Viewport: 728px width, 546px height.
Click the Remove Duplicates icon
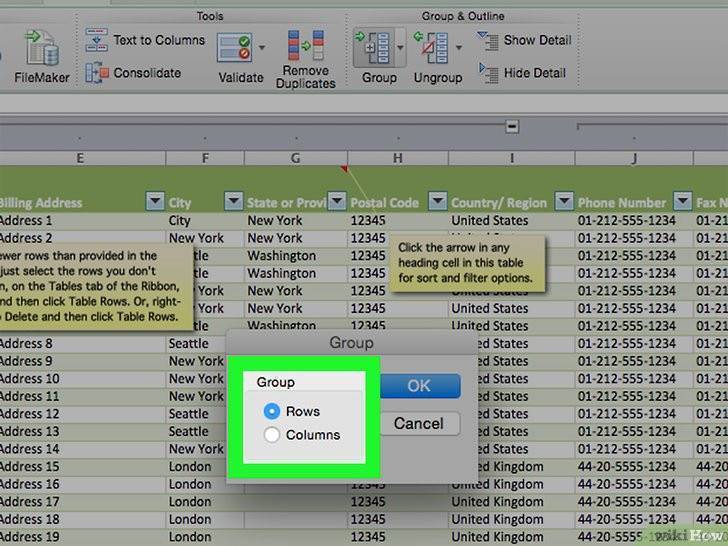[305, 46]
